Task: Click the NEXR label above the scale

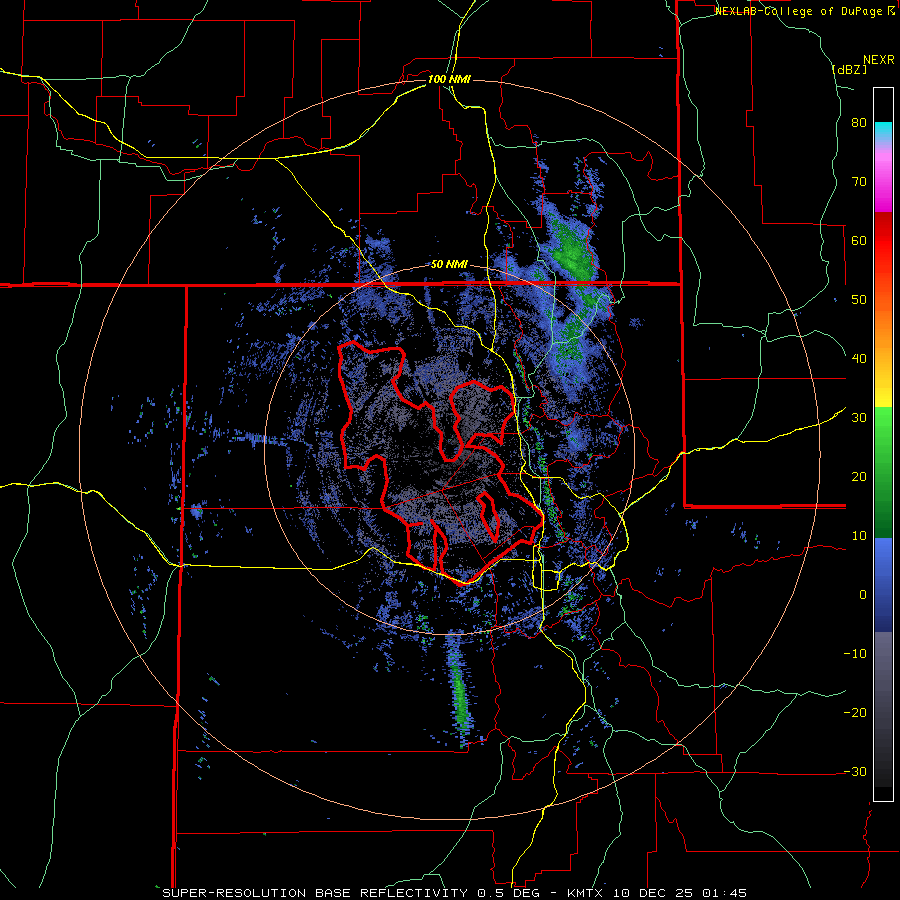Action: pos(878,60)
